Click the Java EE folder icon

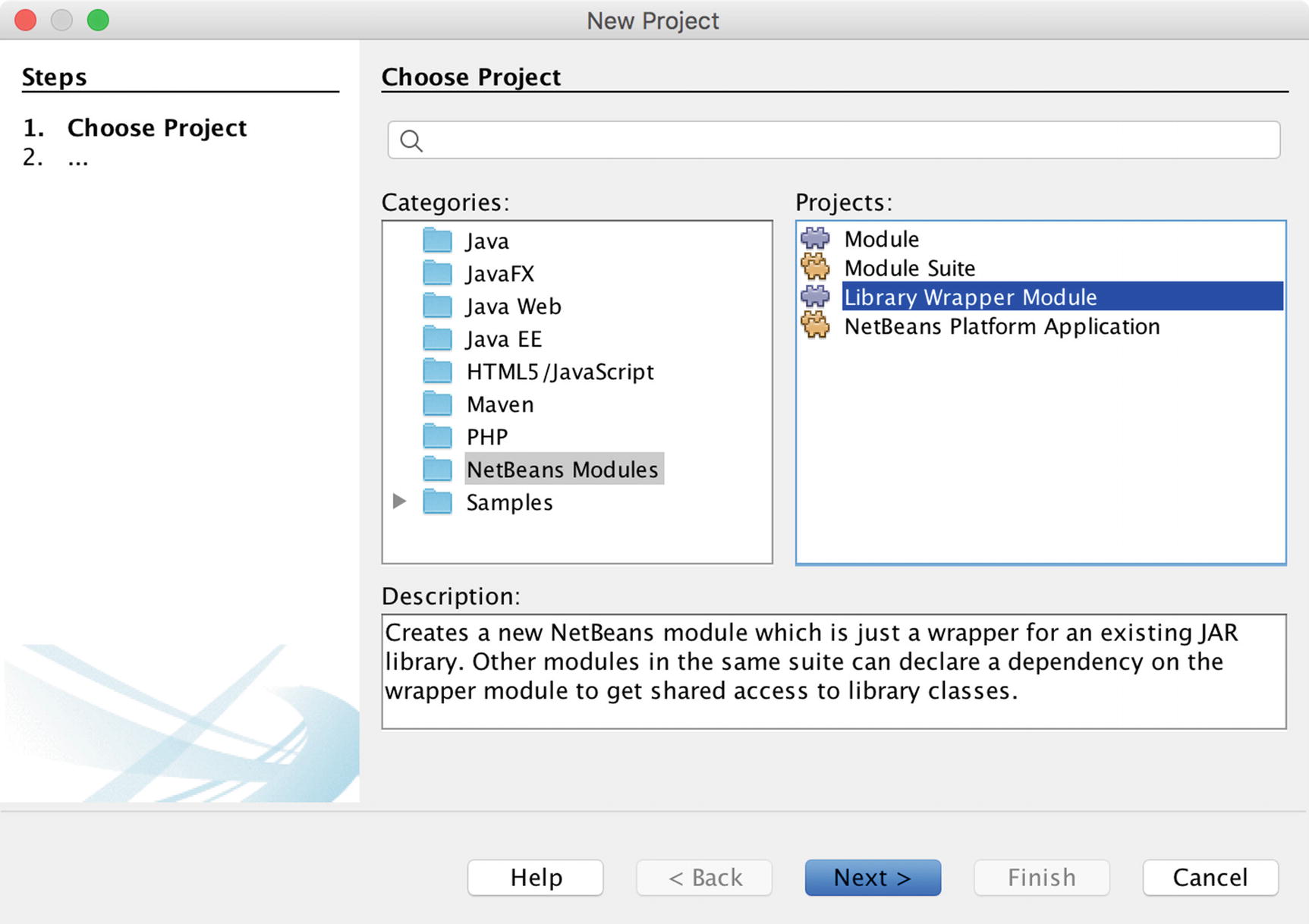(x=437, y=338)
